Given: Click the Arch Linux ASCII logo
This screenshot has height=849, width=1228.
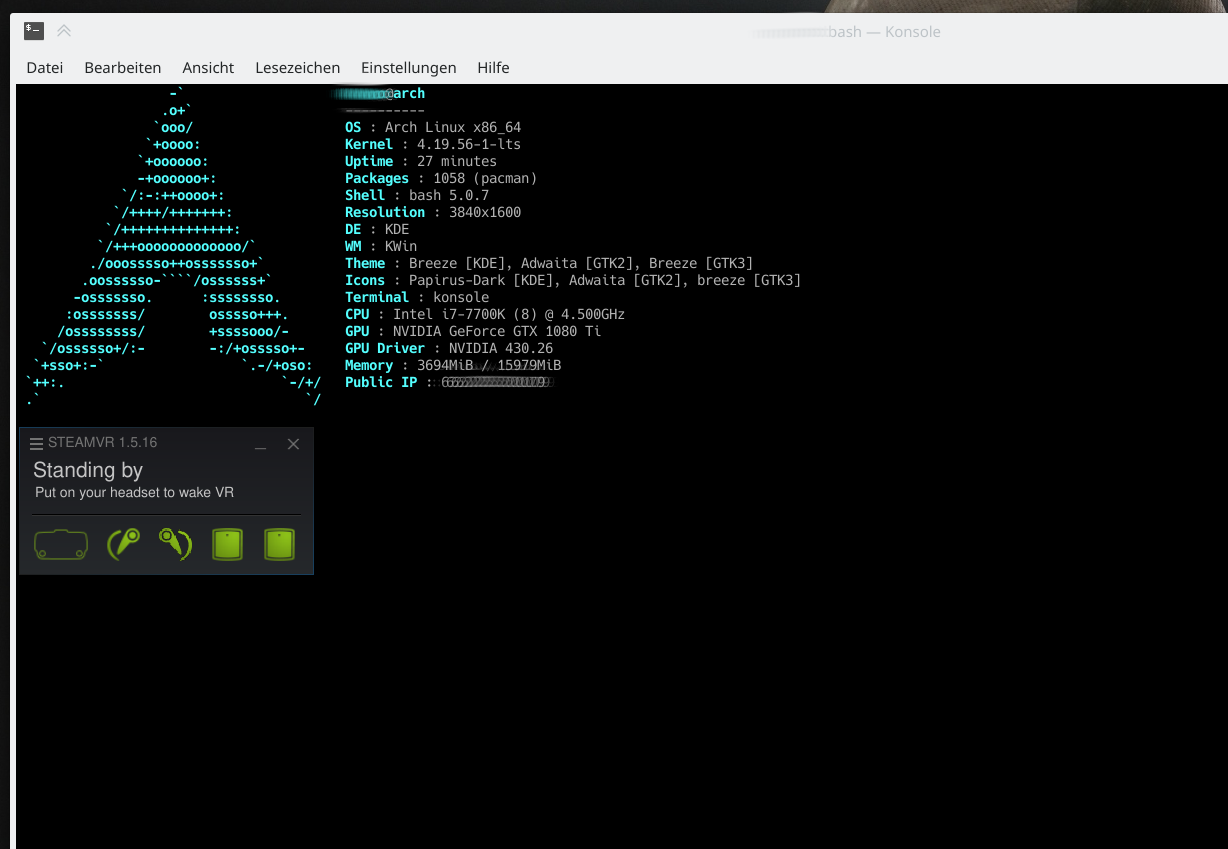Looking at the screenshot, I should click(174, 246).
